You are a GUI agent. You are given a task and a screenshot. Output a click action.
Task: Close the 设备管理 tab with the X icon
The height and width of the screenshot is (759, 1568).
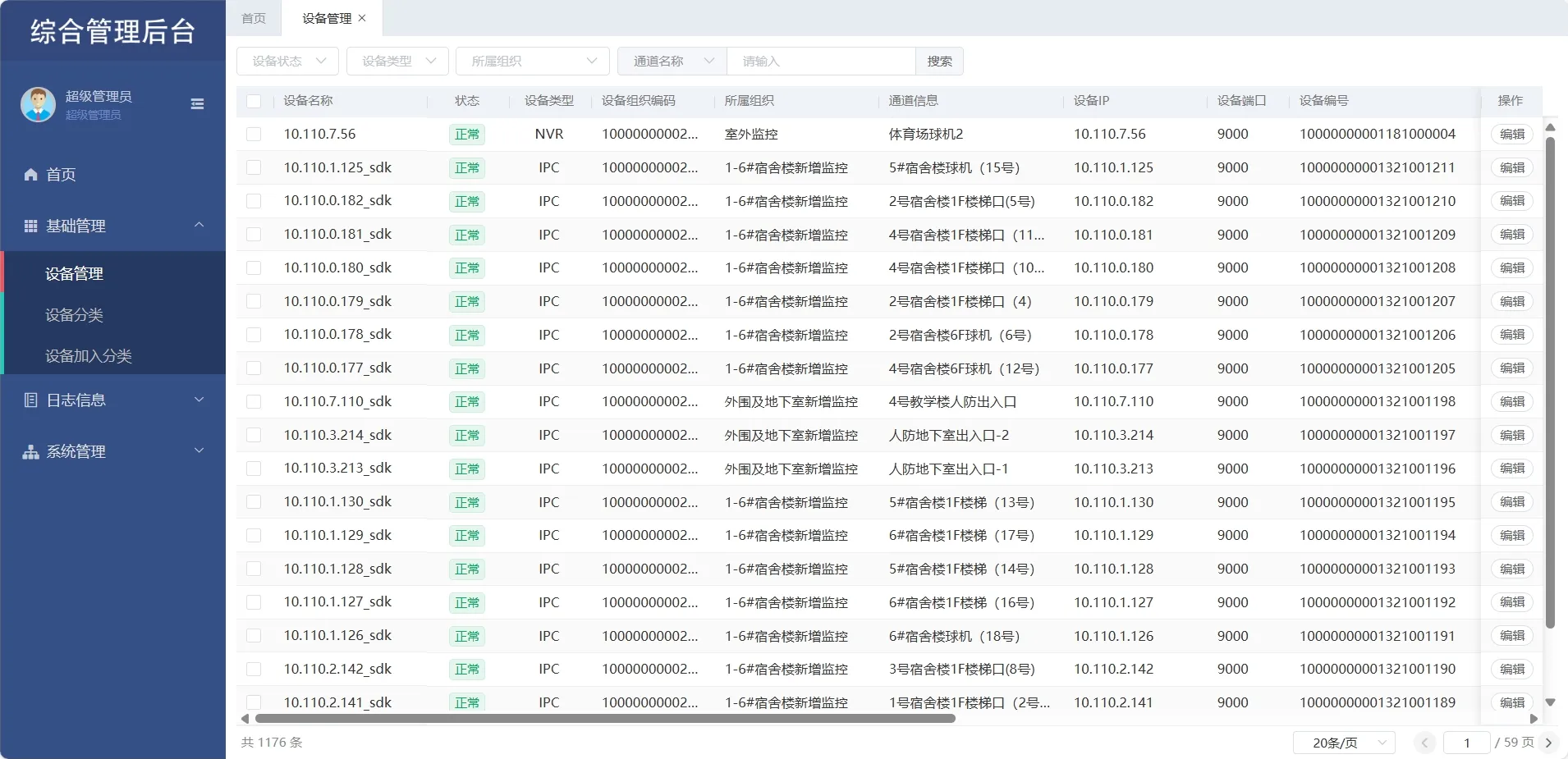362,18
